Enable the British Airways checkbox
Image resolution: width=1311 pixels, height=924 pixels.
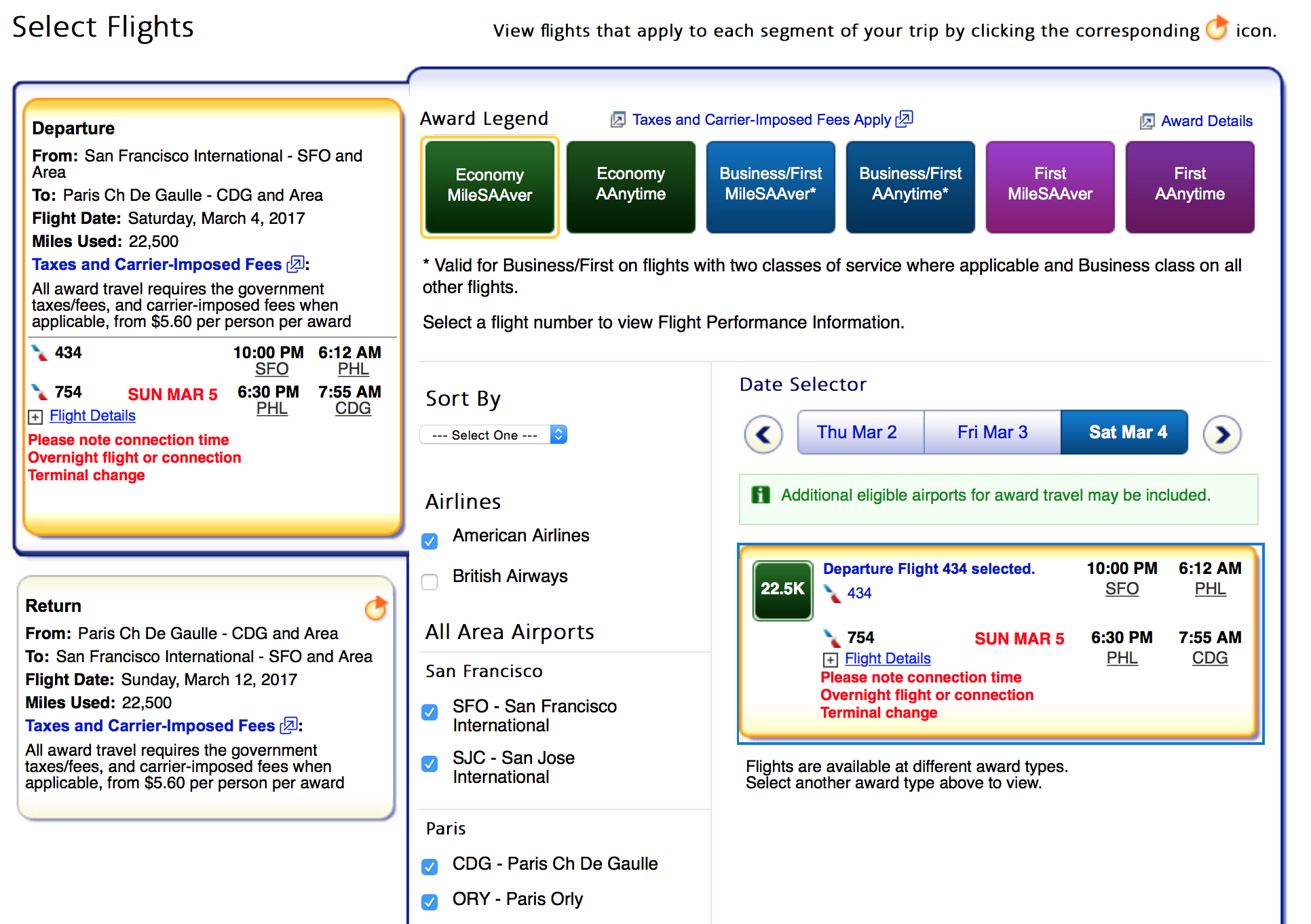(x=430, y=581)
